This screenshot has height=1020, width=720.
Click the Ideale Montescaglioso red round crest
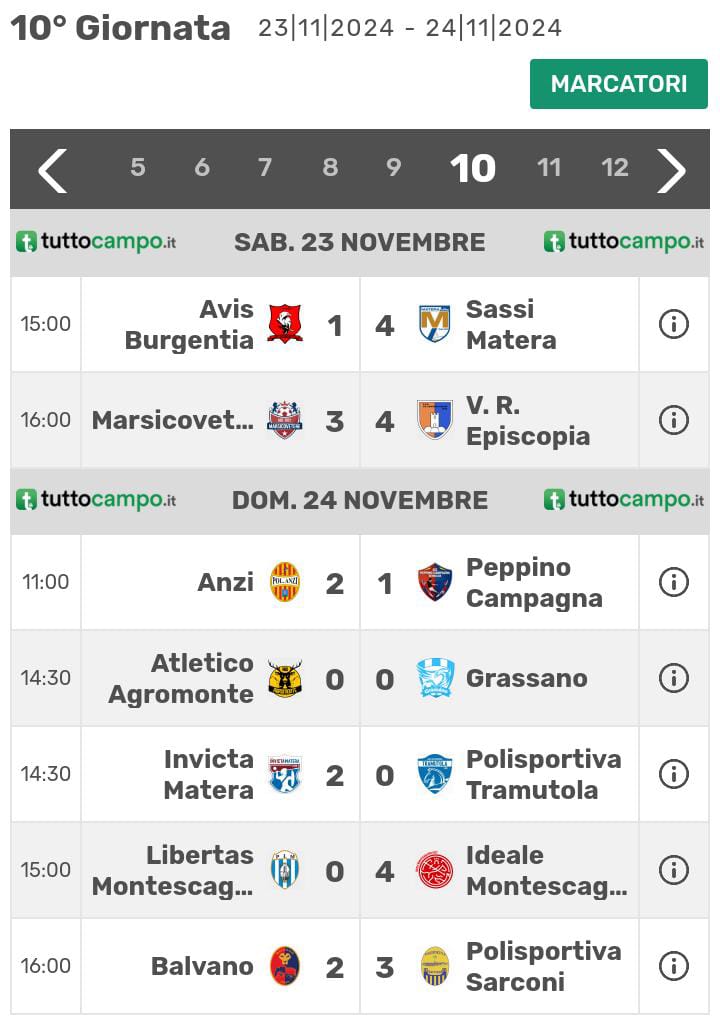[x=434, y=870]
